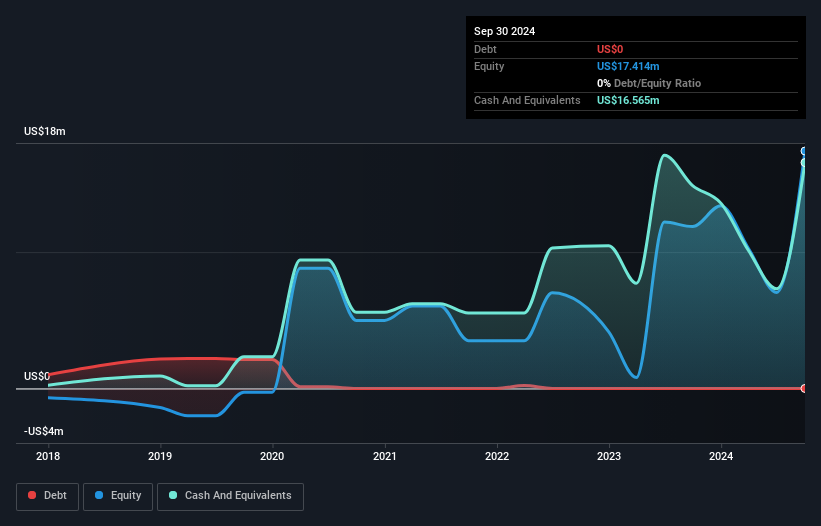
Task: Click the 2020 x-axis label
Action: point(272,456)
